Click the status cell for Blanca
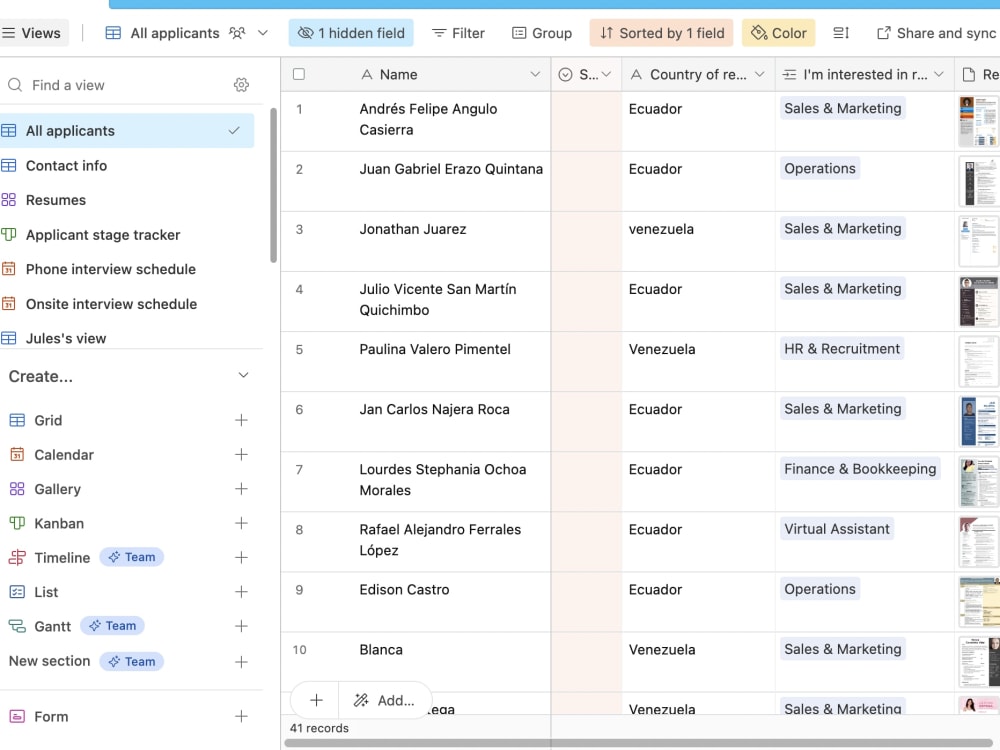Image resolution: width=1000 pixels, height=750 pixels. click(x=586, y=662)
